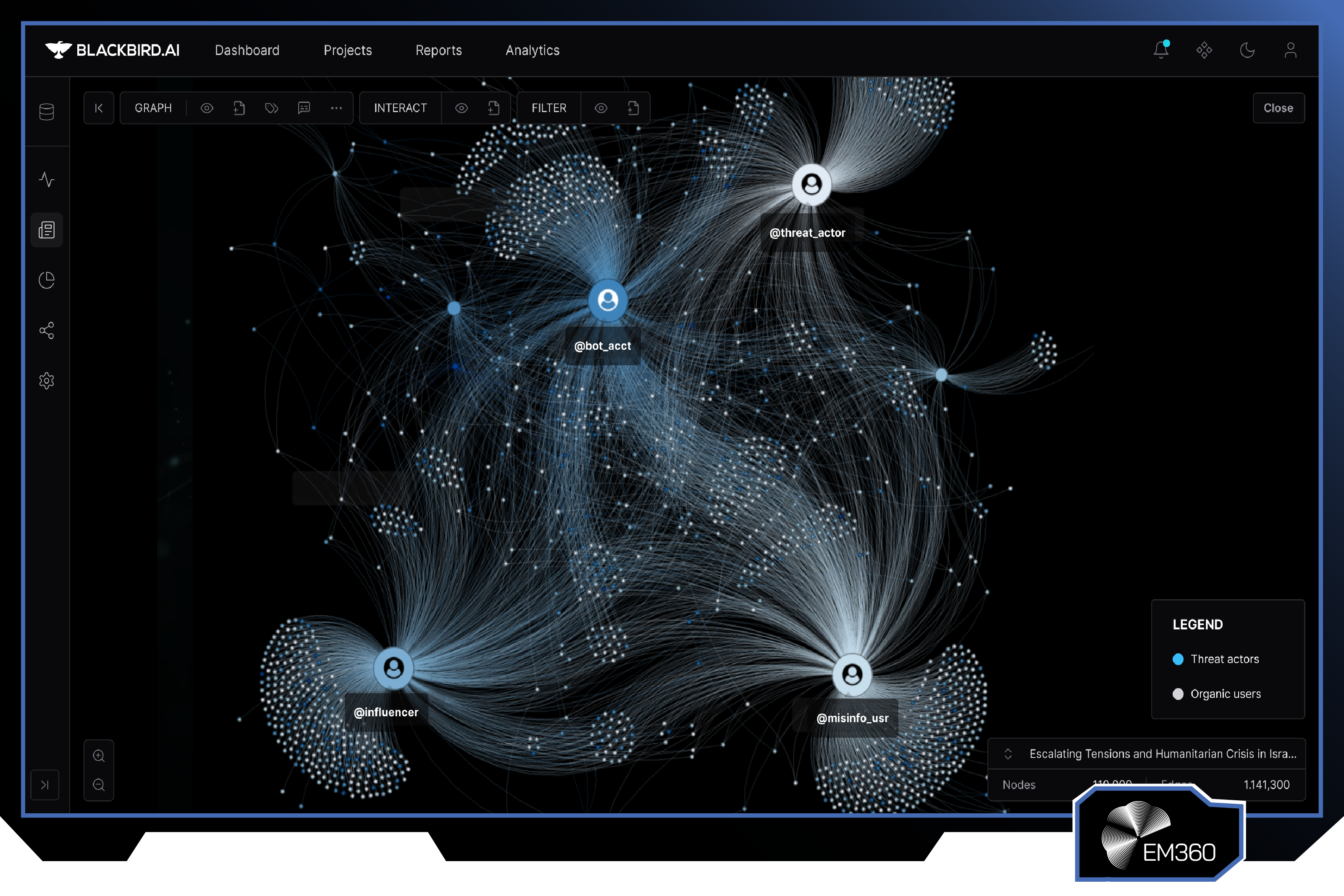Open the Reports menu
The image size is (1344, 896).
tap(439, 50)
